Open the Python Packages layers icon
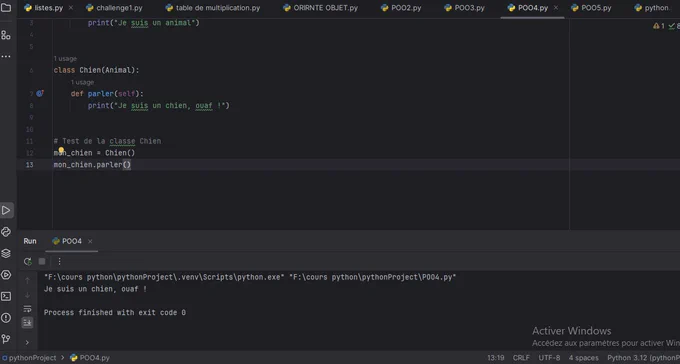 click(x=6, y=253)
